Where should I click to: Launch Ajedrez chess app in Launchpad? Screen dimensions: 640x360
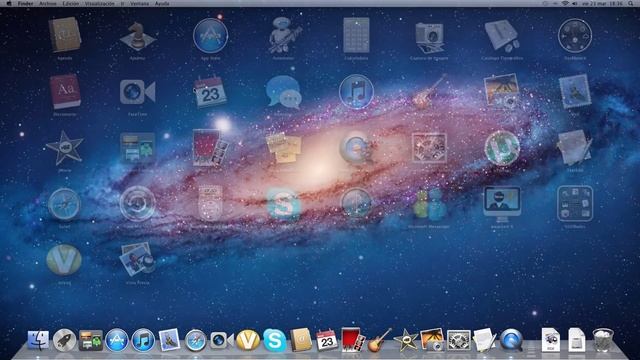[x=138, y=37]
